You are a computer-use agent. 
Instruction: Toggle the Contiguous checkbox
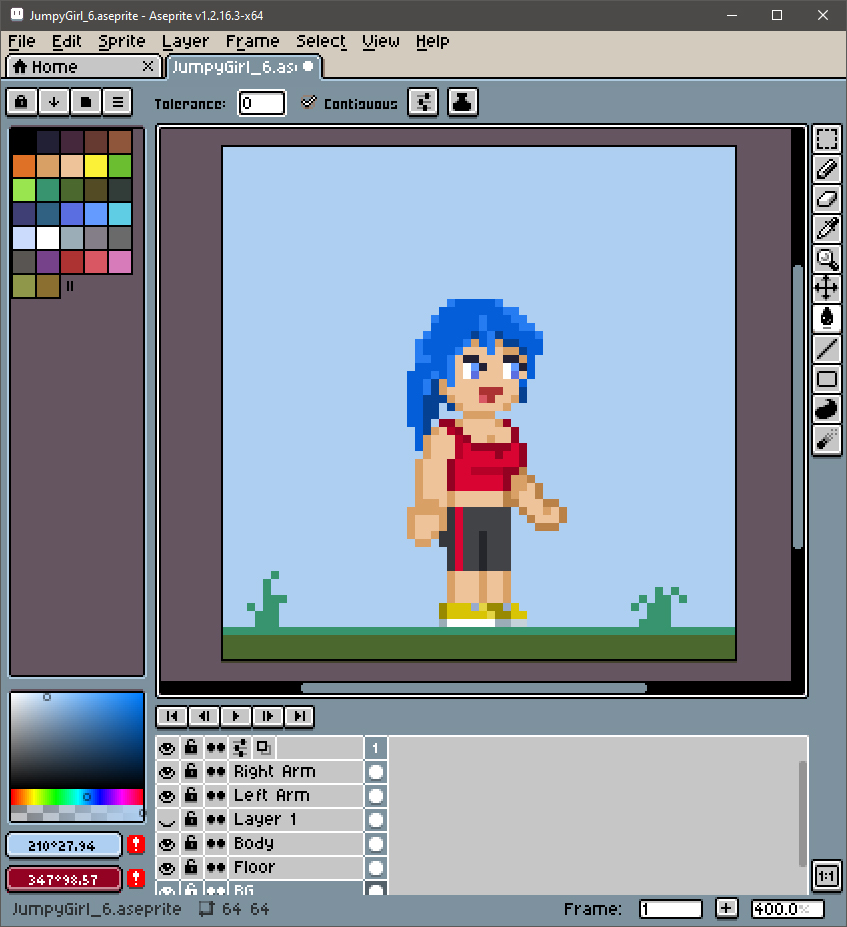(308, 102)
